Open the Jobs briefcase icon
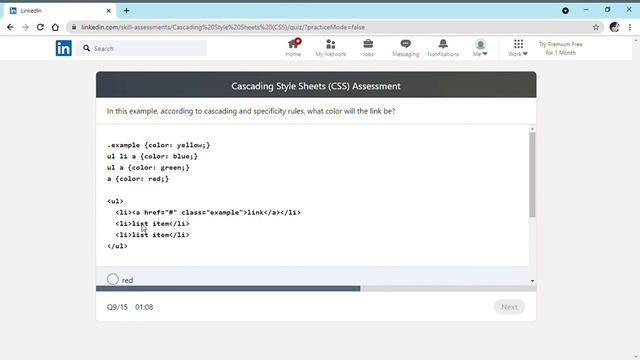 [x=368, y=44]
